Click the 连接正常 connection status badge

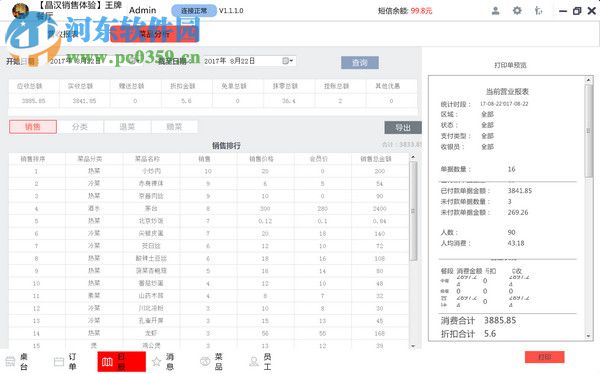click(x=194, y=11)
